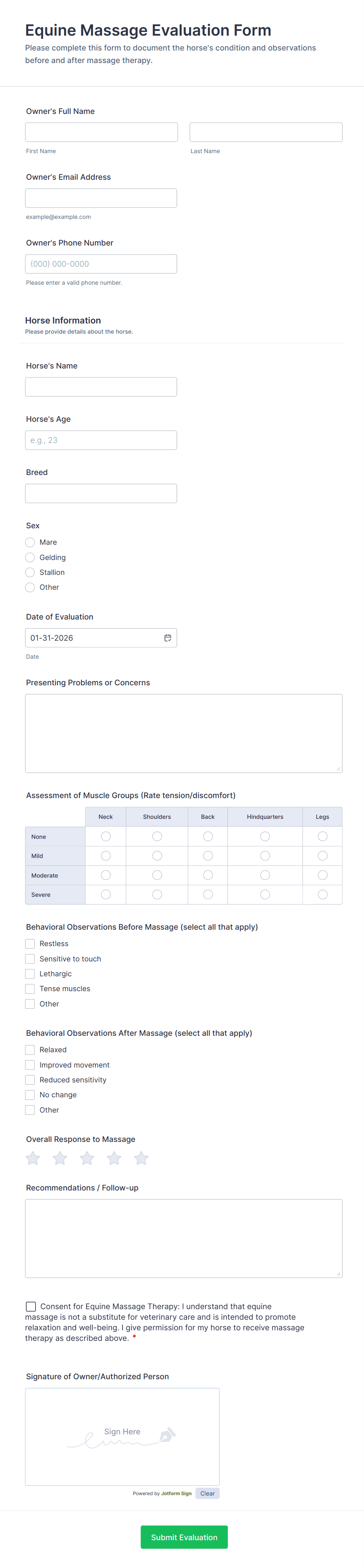Tick Improved movement after massage
364x1568 pixels.
[x=30, y=1065]
